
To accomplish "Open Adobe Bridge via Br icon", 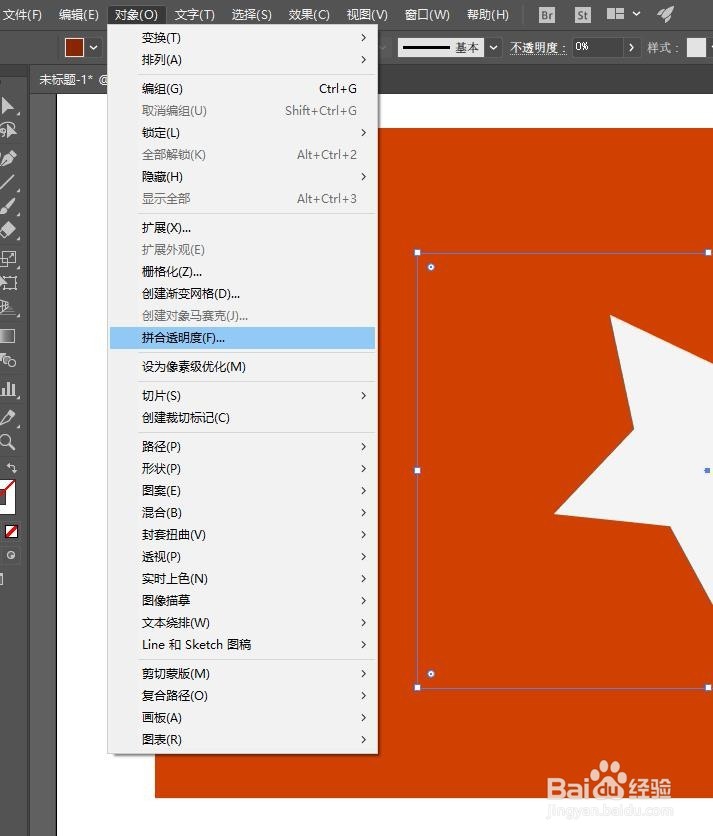I will pos(547,15).
